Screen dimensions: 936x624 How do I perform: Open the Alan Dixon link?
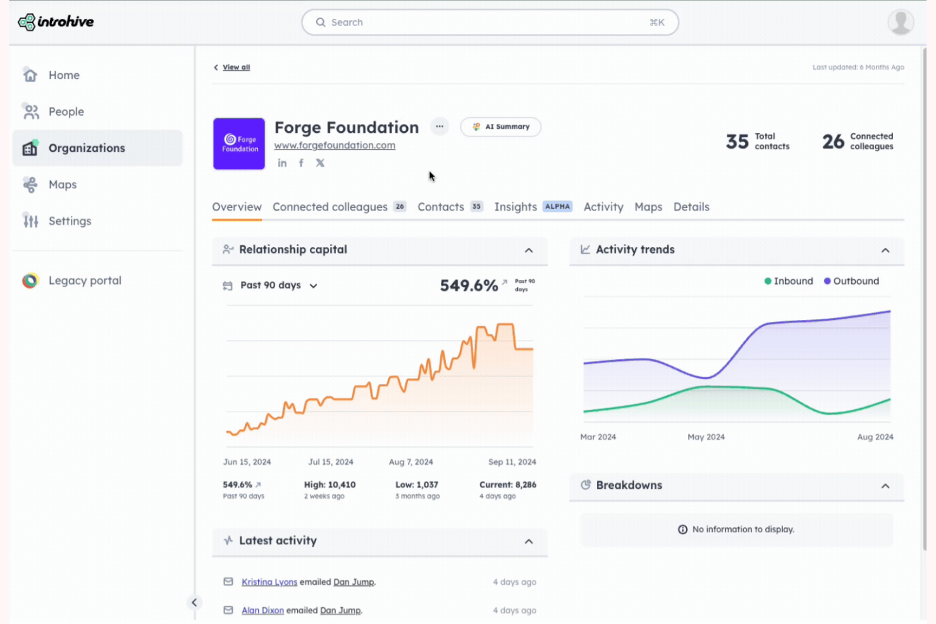[263, 610]
